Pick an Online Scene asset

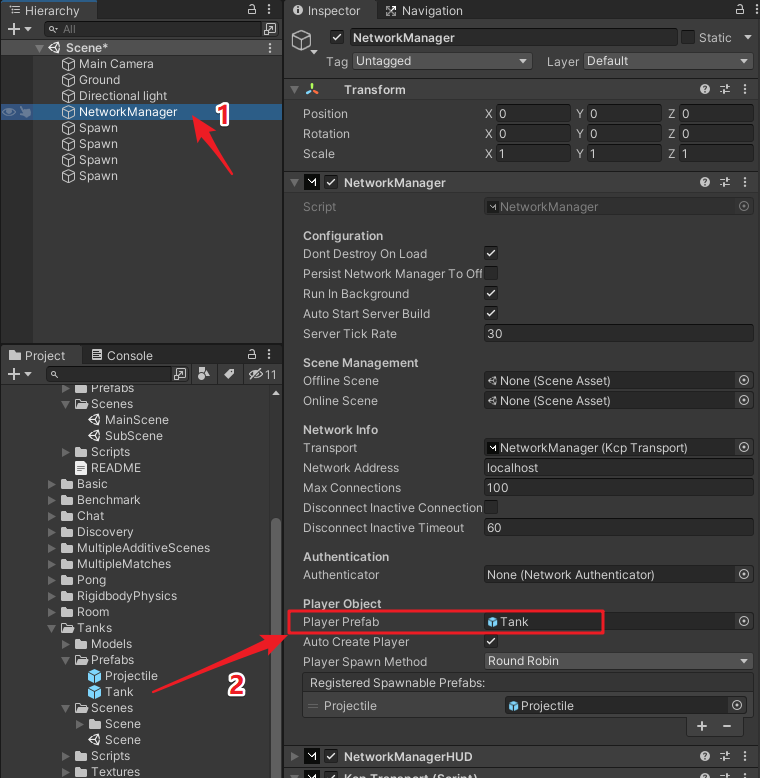(744, 400)
